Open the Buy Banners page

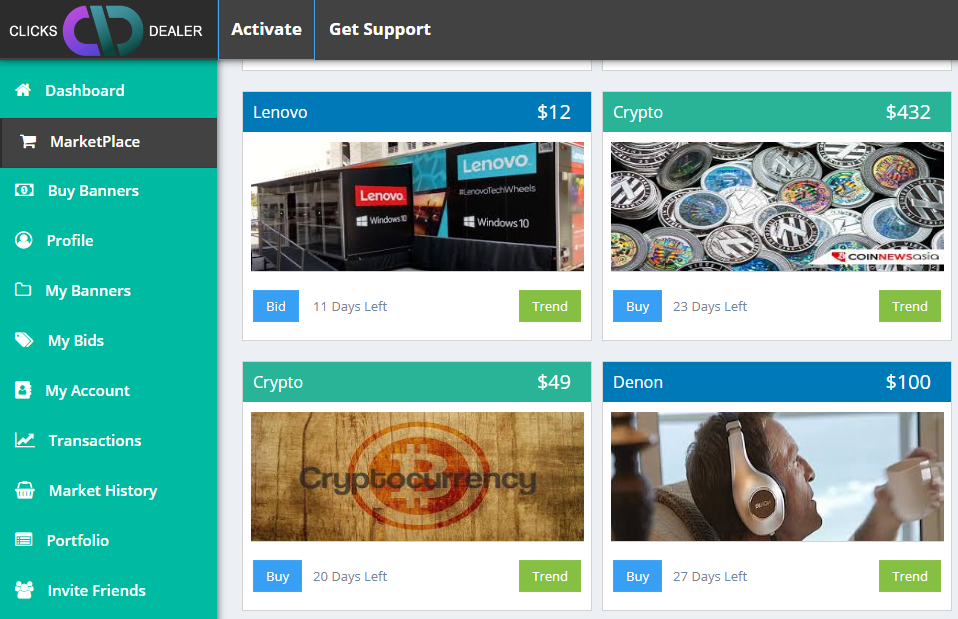[108, 191]
